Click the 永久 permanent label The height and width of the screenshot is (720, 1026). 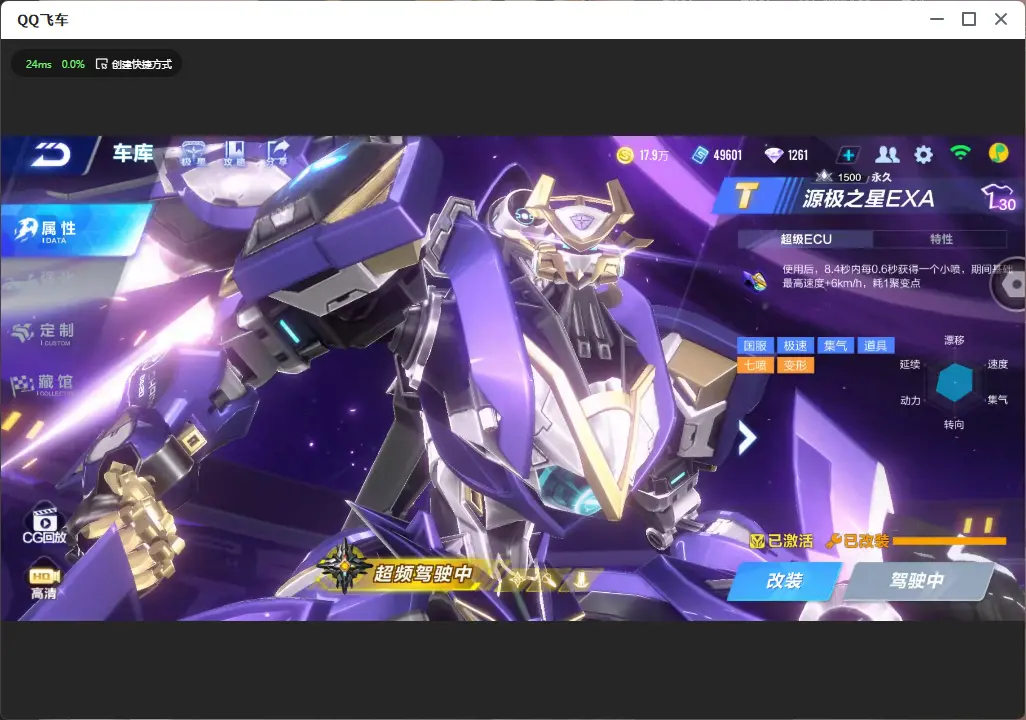[x=881, y=177]
